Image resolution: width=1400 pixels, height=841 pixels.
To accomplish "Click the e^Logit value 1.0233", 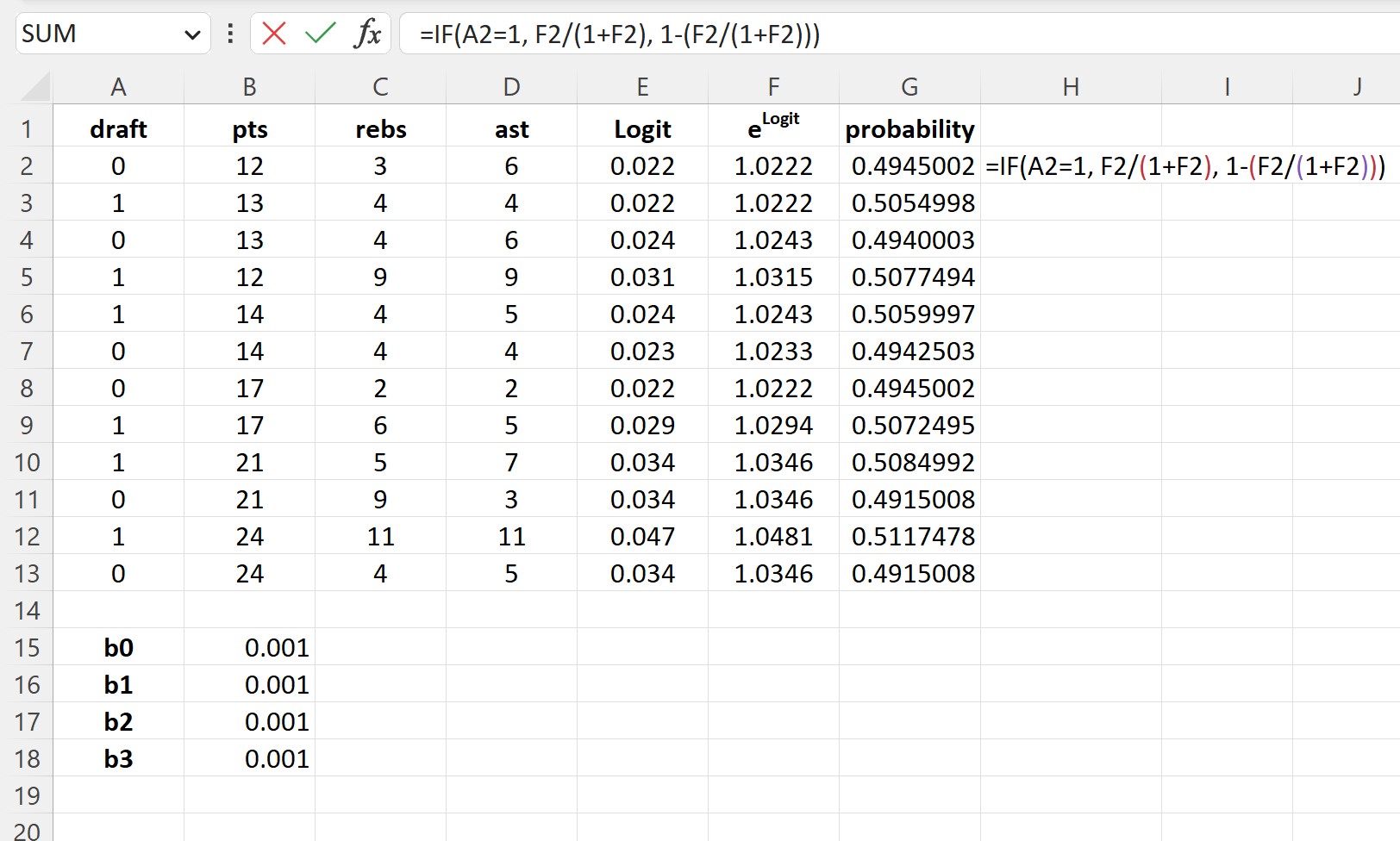I will [x=773, y=351].
